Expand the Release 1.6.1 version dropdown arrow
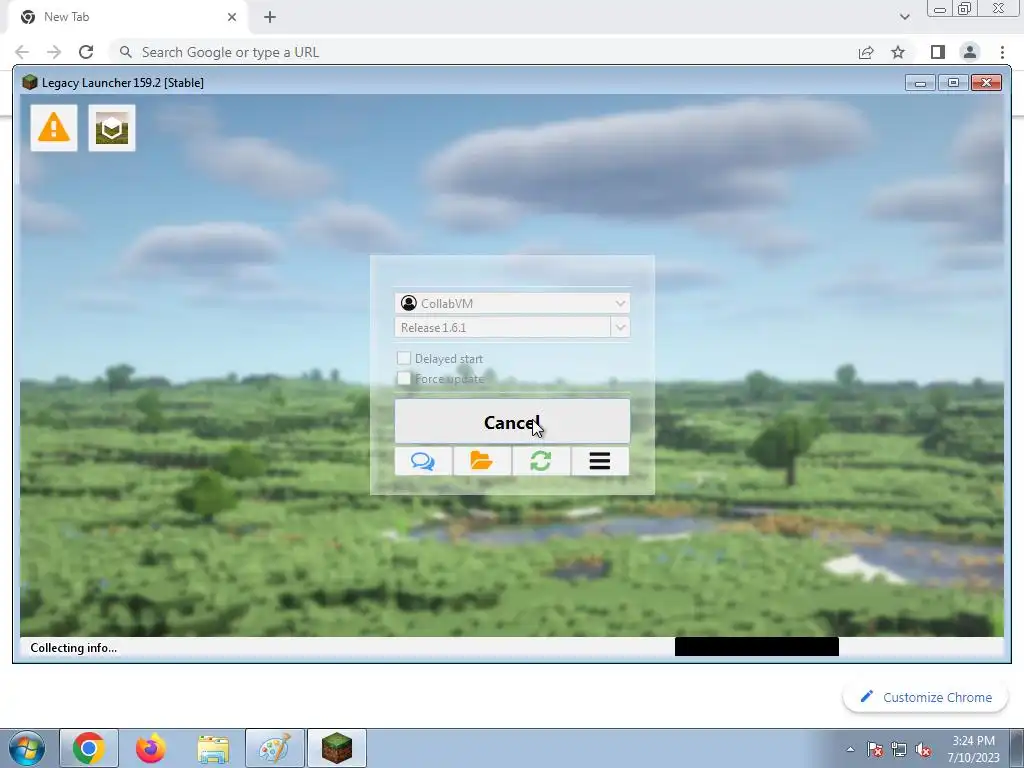This screenshot has width=1024, height=768. [620, 327]
